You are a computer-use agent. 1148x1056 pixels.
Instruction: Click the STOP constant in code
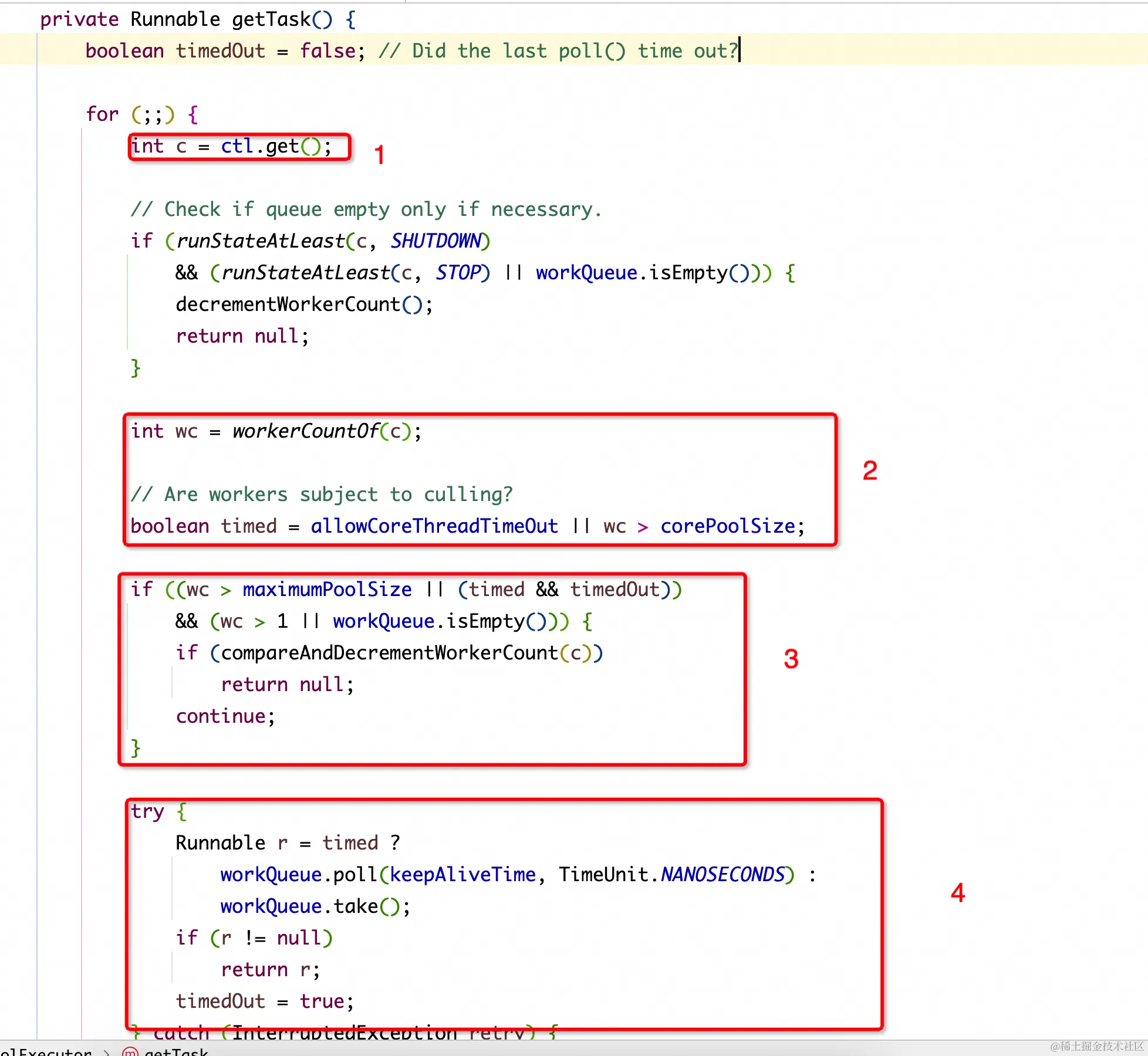coord(458,273)
